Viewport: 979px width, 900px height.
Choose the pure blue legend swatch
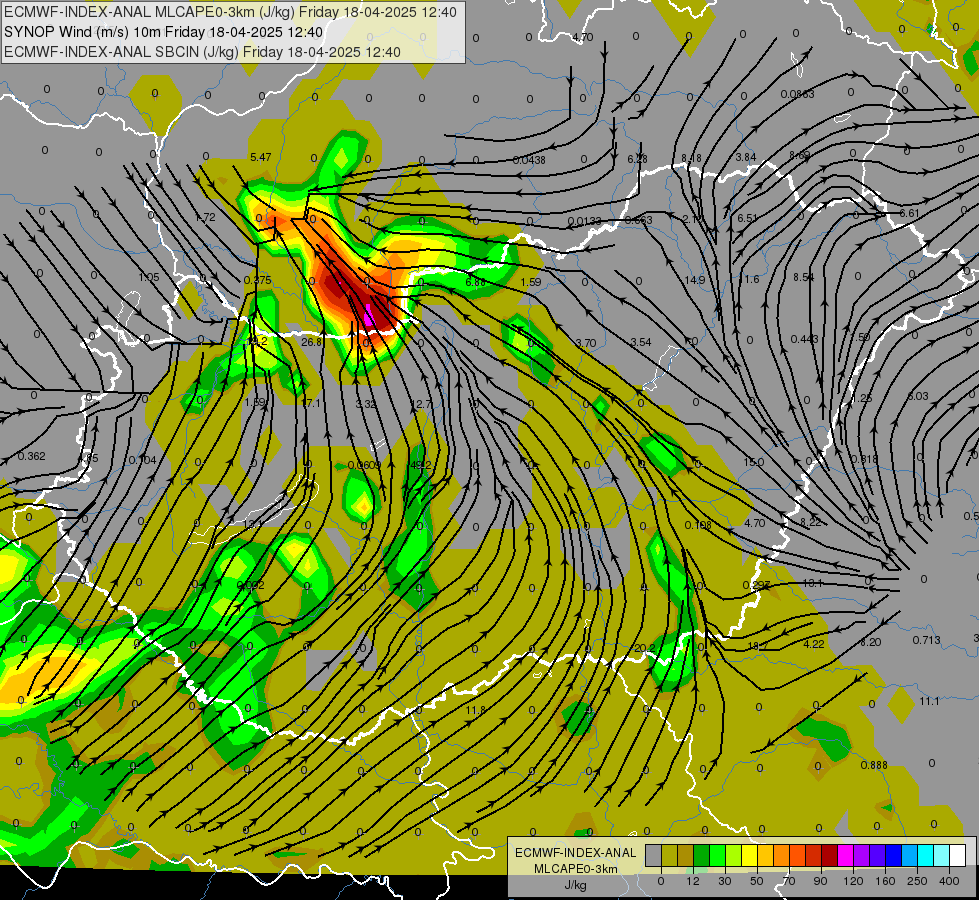(894, 856)
